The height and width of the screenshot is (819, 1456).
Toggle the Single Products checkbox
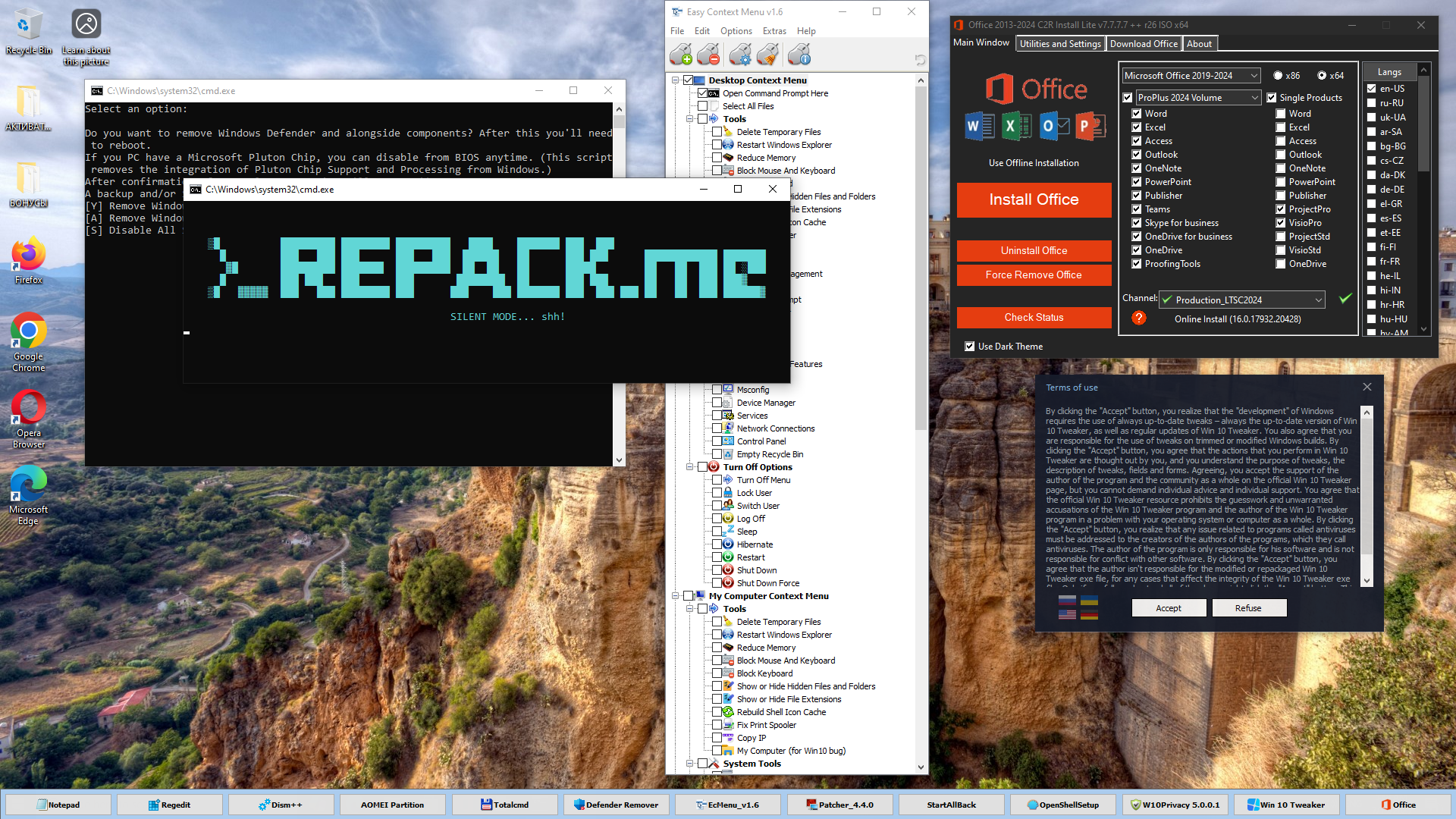click(1271, 98)
